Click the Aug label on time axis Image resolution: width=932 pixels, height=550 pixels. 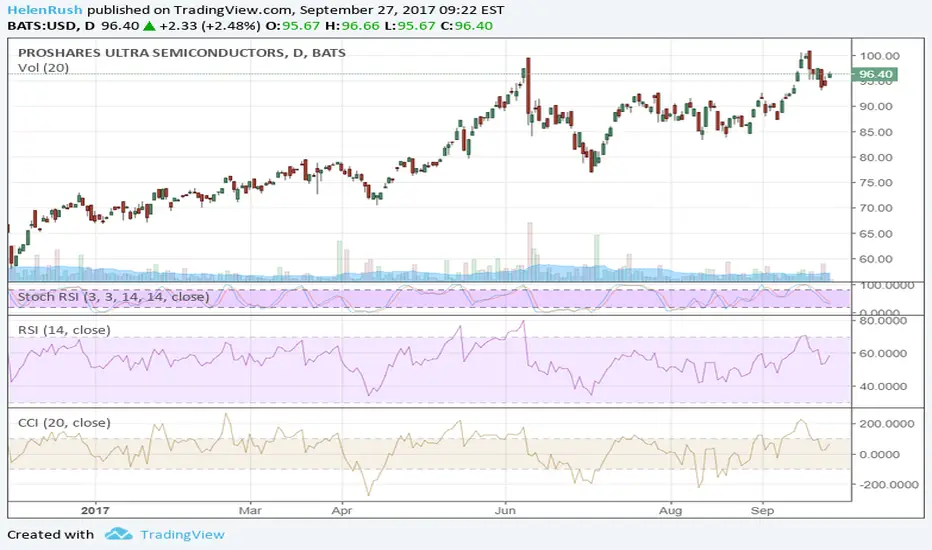(670, 510)
